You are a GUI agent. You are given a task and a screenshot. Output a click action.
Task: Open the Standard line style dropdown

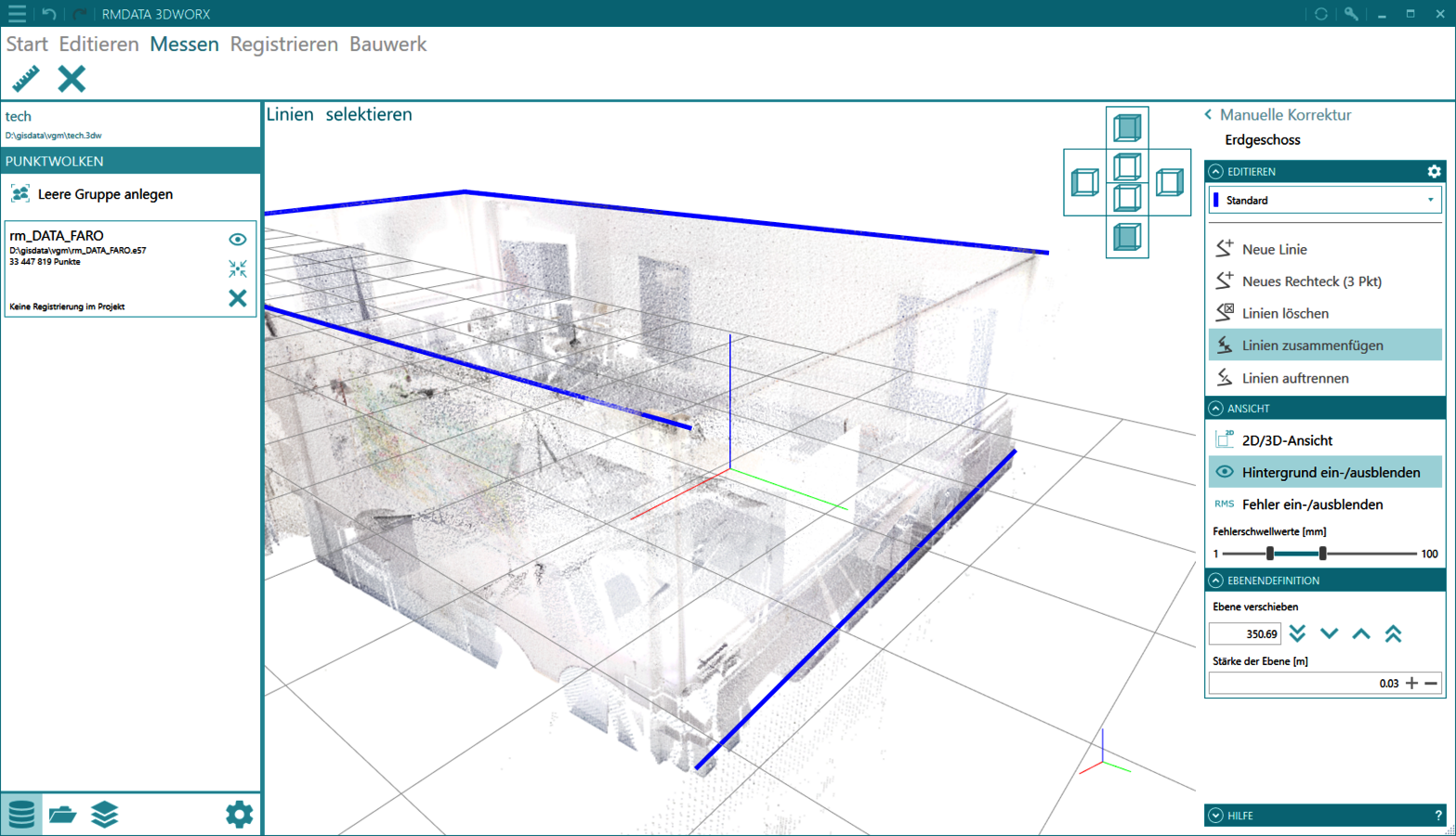click(1325, 200)
